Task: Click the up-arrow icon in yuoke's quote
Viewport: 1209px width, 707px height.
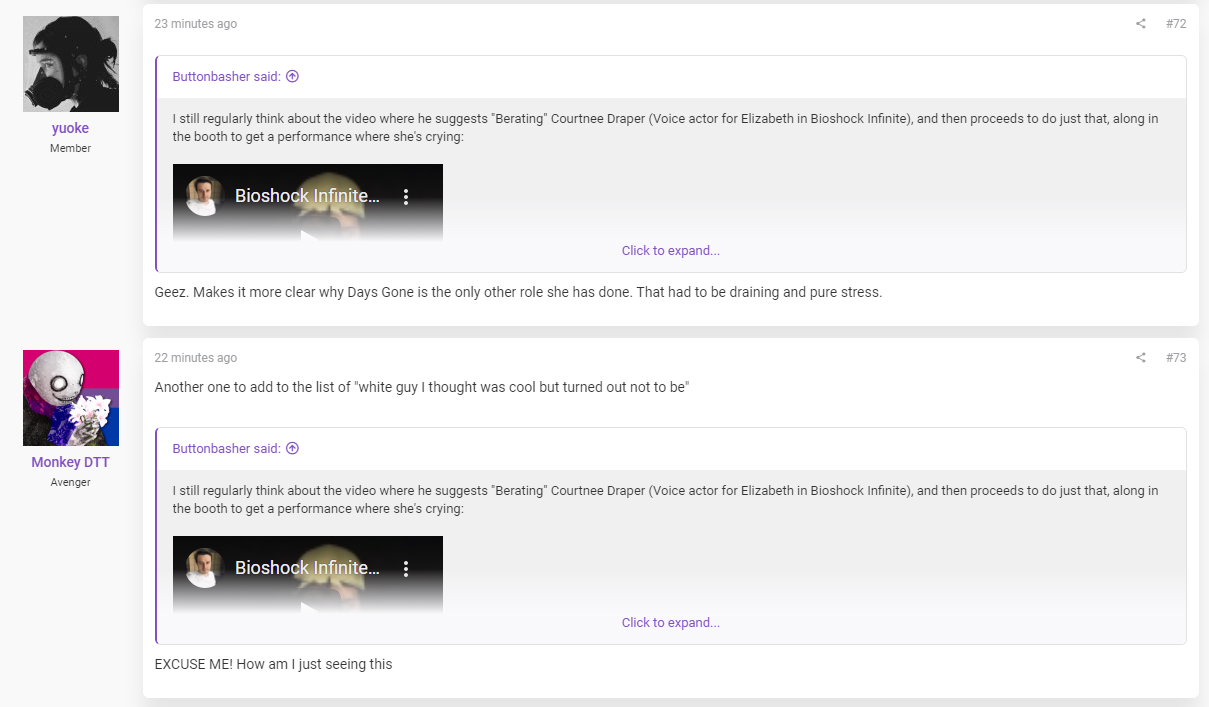Action: pyautogui.click(x=292, y=76)
